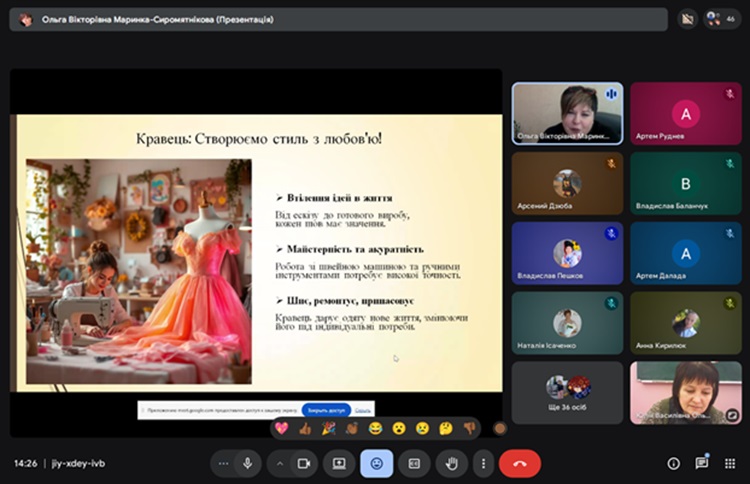Open the reaction skin tone color selector
The width and height of the screenshot is (750, 484).
click(499, 428)
